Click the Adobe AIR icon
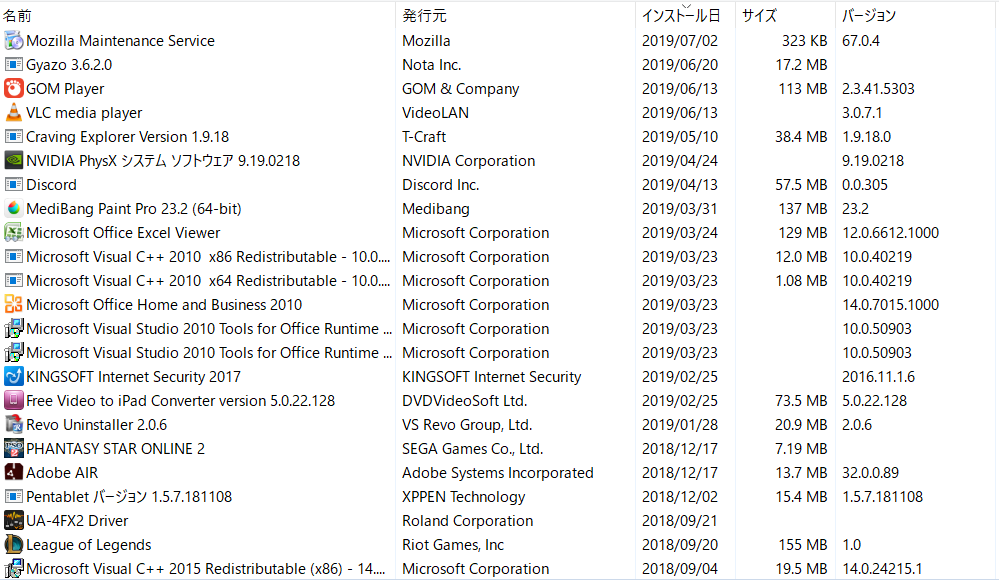999x580 pixels. (x=14, y=473)
